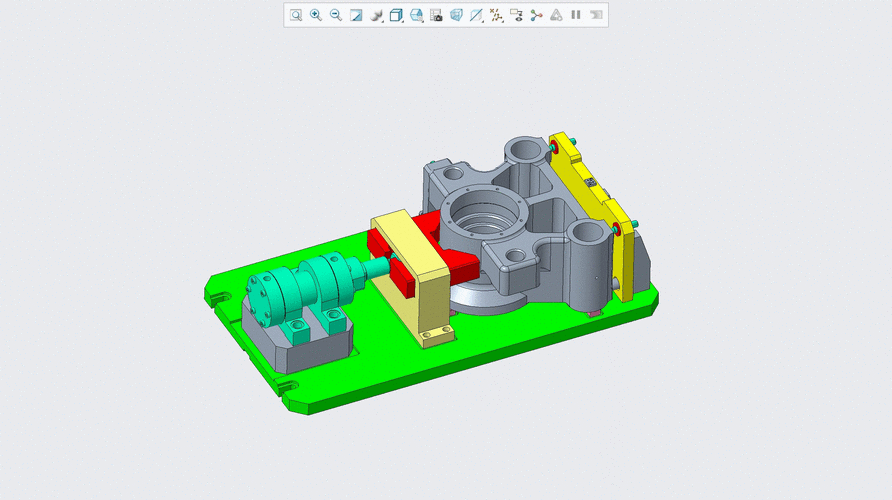The image size is (892, 500).
Task: Open the saved orientations icon
Action: pos(416,15)
